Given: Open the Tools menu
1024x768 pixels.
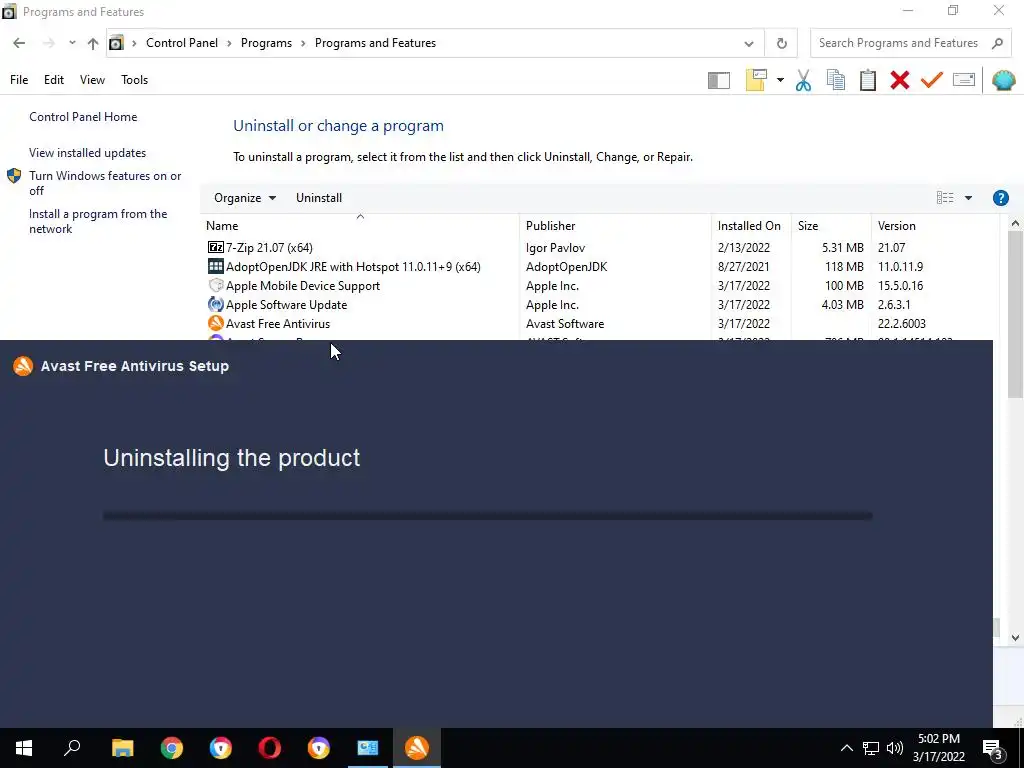Looking at the screenshot, I should click(135, 80).
